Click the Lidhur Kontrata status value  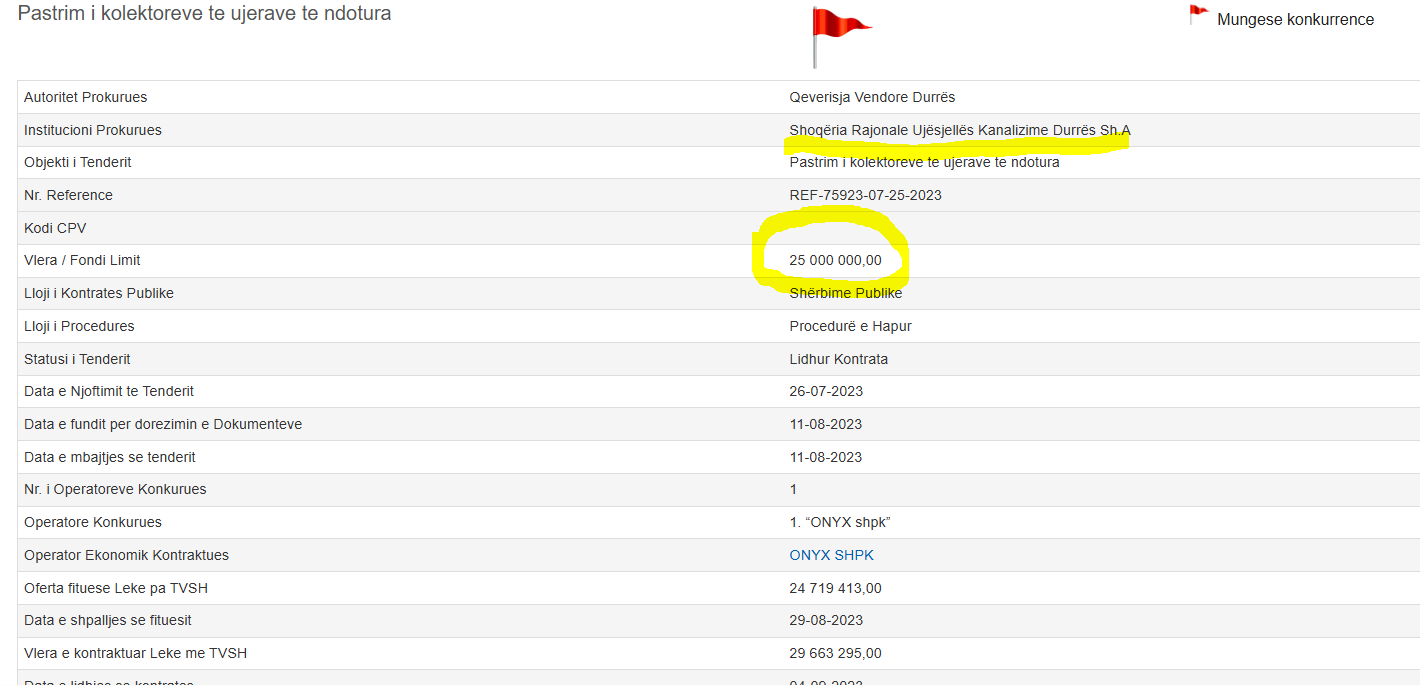[838, 359]
